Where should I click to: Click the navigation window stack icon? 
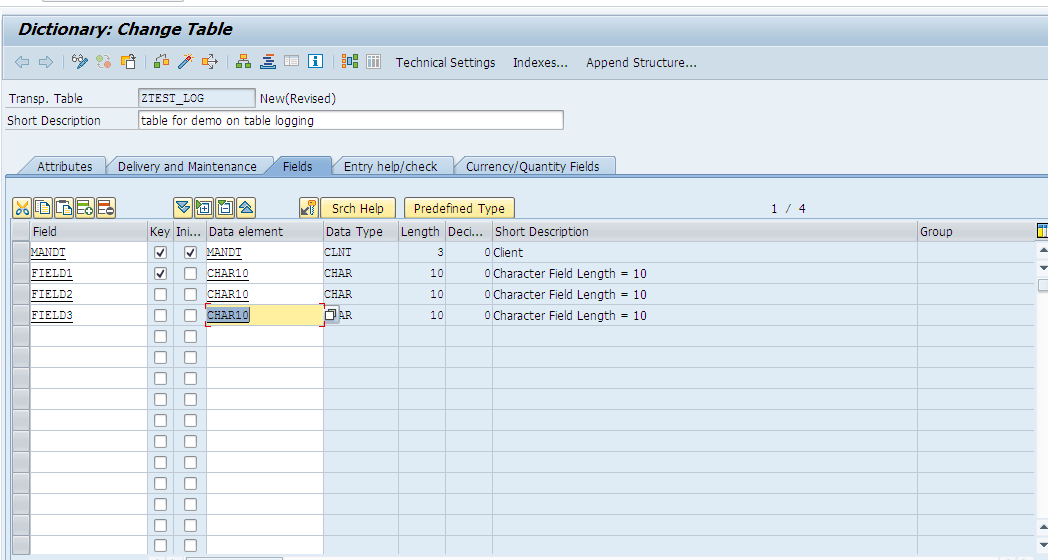[x=267, y=62]
